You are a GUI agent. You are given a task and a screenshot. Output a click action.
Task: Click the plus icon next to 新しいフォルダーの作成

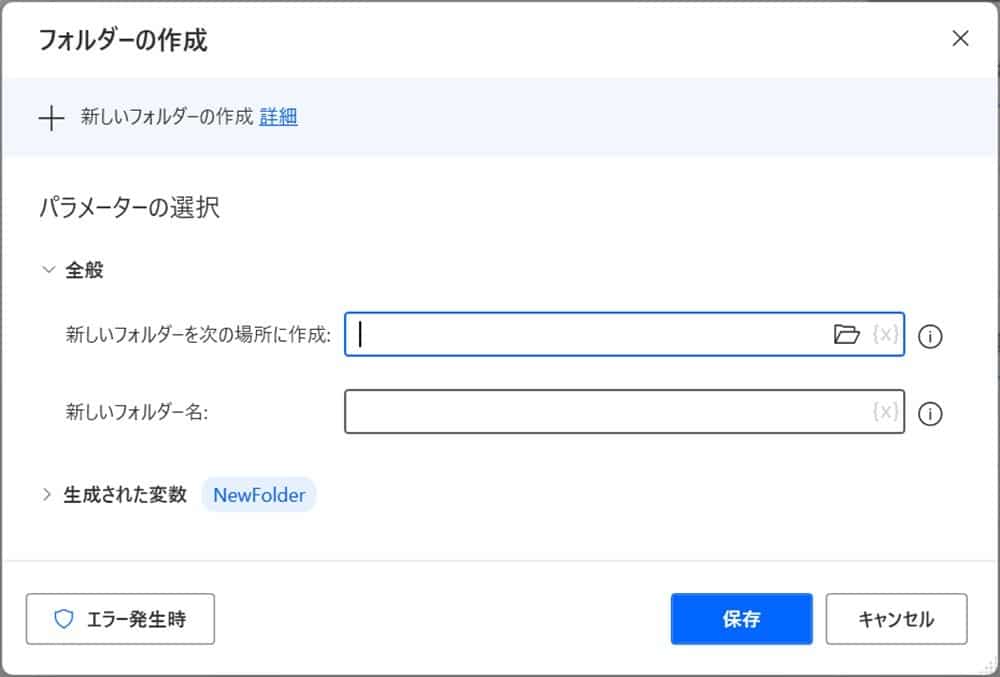tap(49, 118)
